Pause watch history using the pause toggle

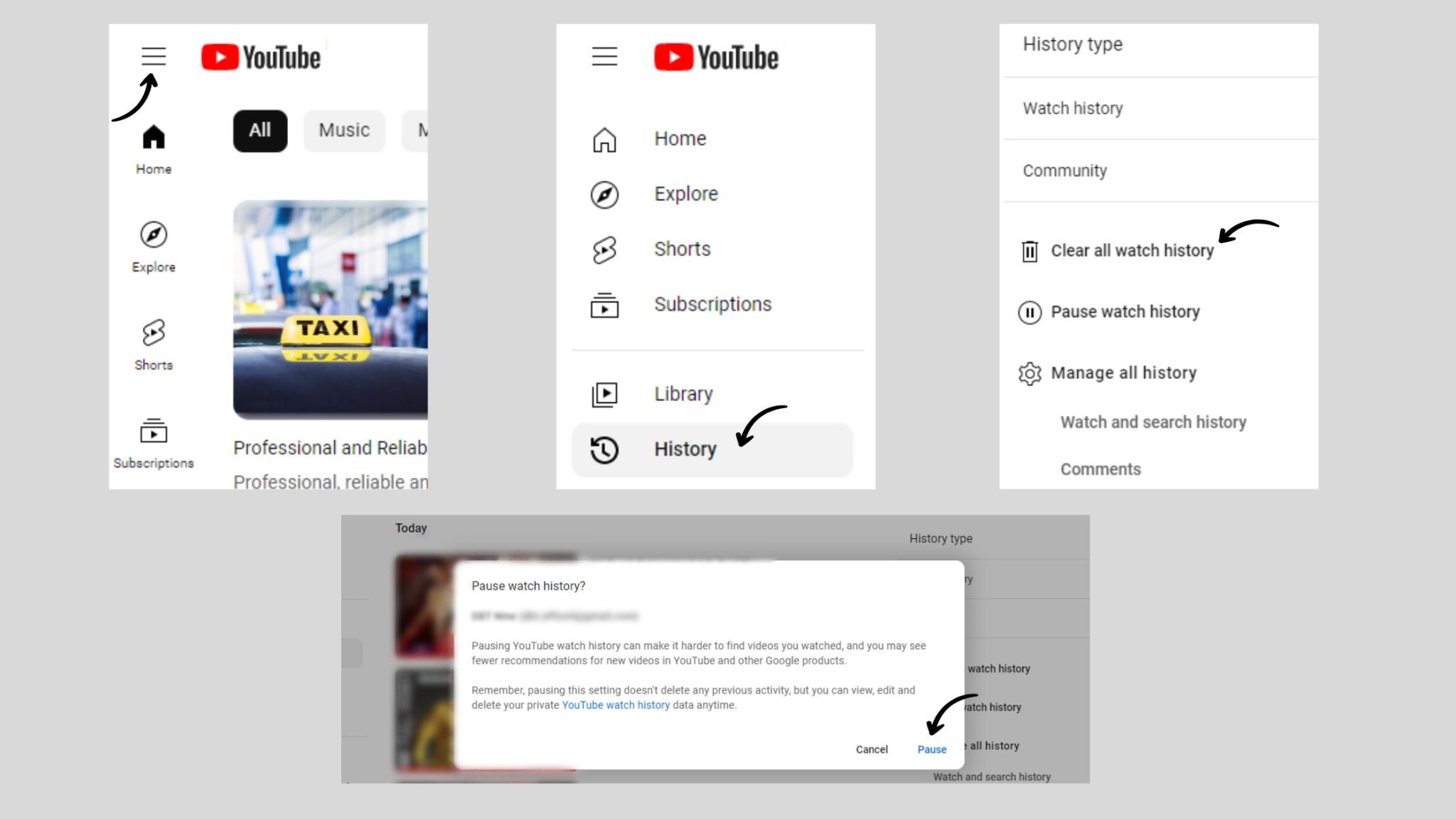pyautogui.click(x=1125, y=311)
